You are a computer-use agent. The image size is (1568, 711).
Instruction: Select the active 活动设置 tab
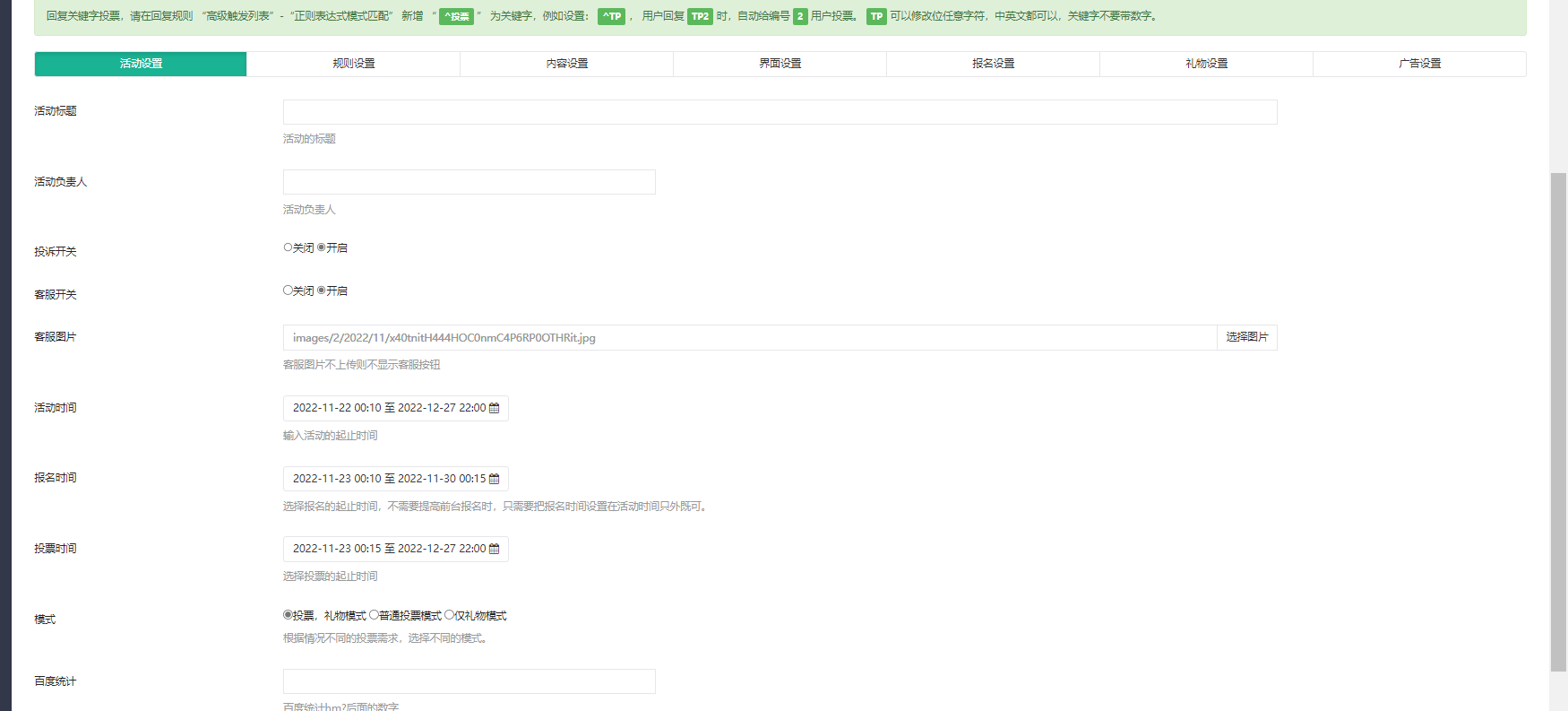coord(141,64)
